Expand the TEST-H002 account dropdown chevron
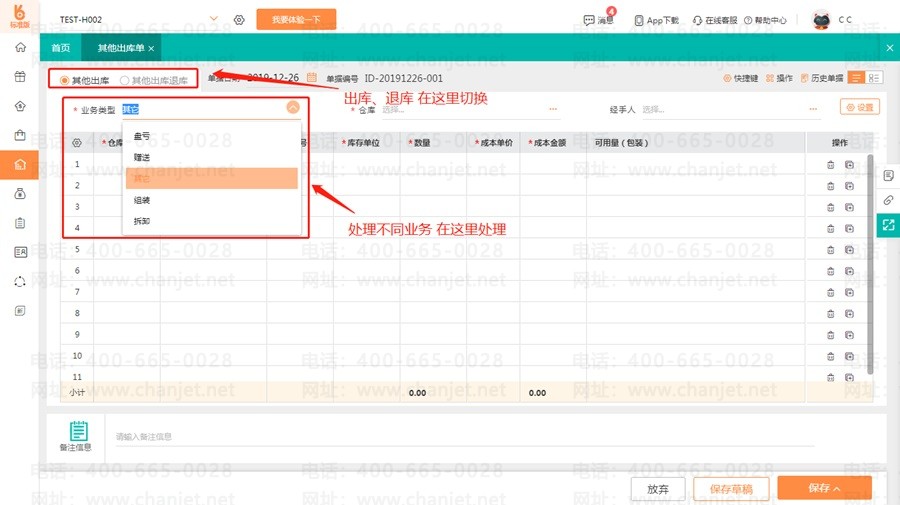This screenshot has width=900, height=505. [214, 19]
